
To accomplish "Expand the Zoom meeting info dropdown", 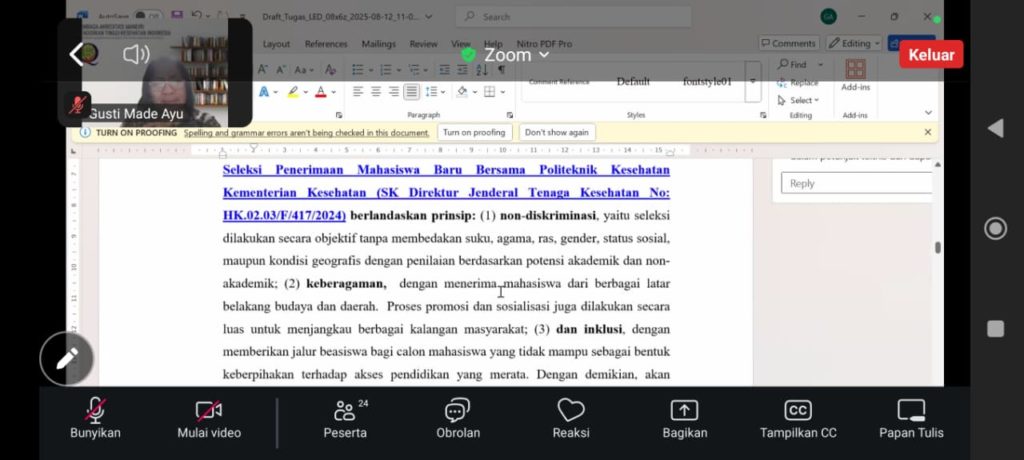I will [x=543, y=56].
